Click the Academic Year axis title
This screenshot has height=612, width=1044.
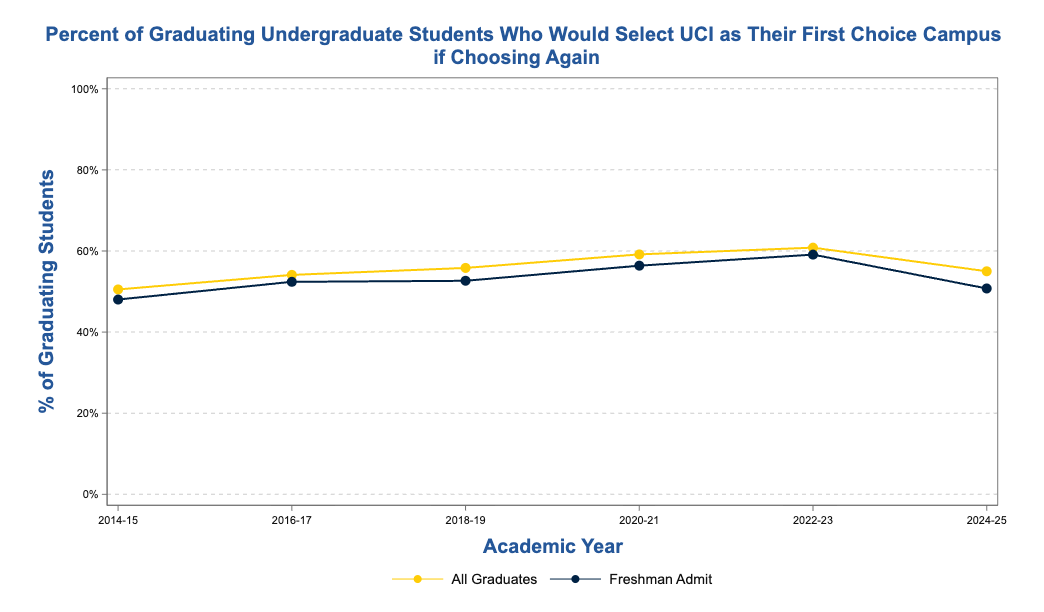coord(553,546)
